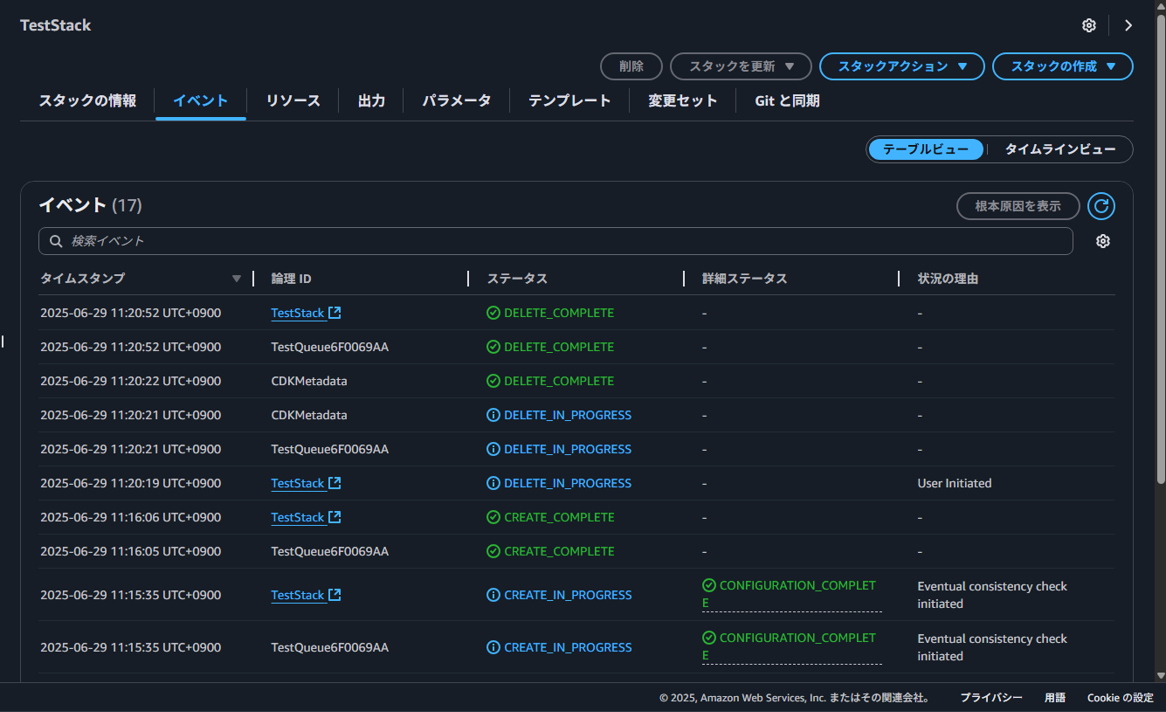Open the settings gear beside the TestStack title
Image resolution: width=1166 pixels, height=712 pixels.
1089,25
